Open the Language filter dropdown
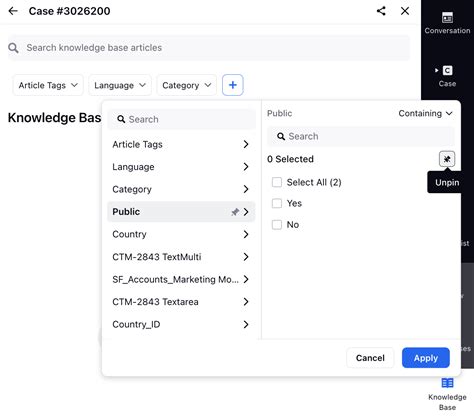474x418 pixels. click(120, 85)
